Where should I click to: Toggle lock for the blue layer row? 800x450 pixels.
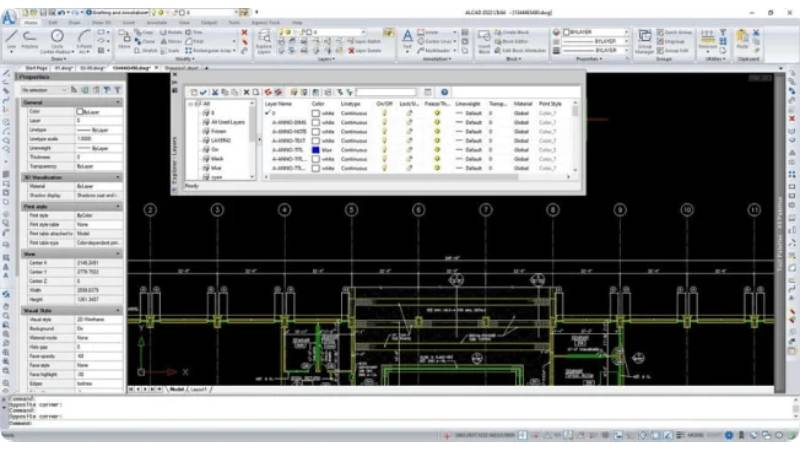[x=409, y=150]
